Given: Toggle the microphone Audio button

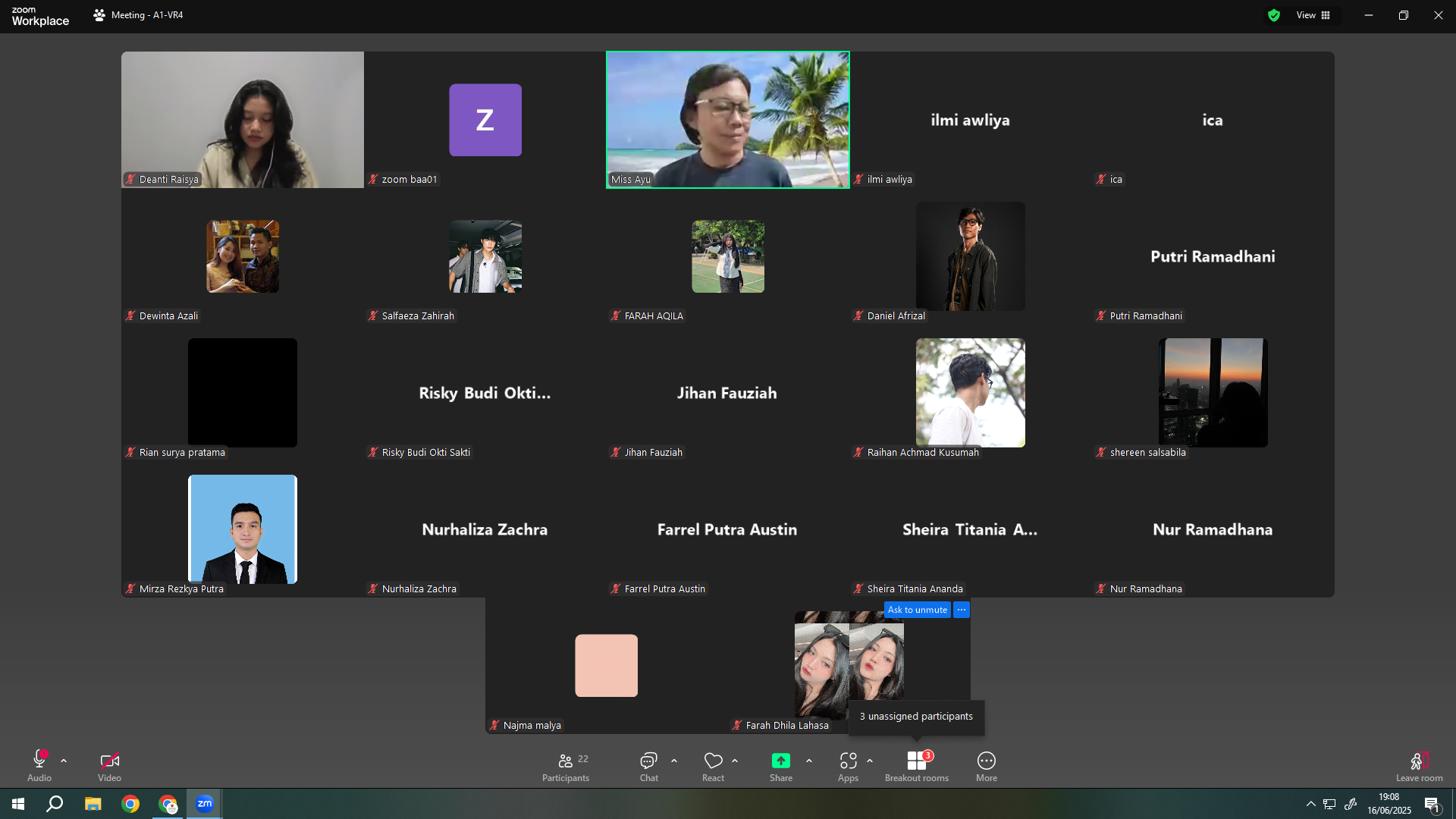Looking at the screenshot, I should 39,766.
